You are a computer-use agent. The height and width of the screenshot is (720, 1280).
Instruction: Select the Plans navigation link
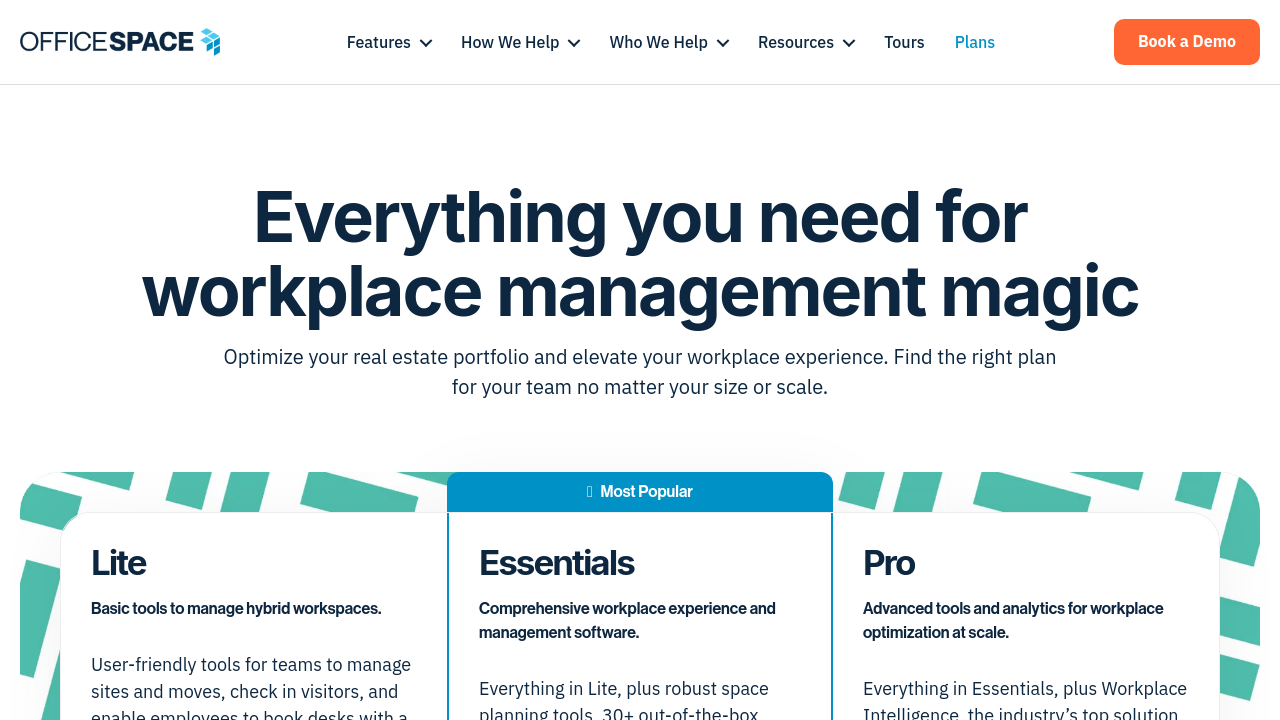tap(974, 42)
